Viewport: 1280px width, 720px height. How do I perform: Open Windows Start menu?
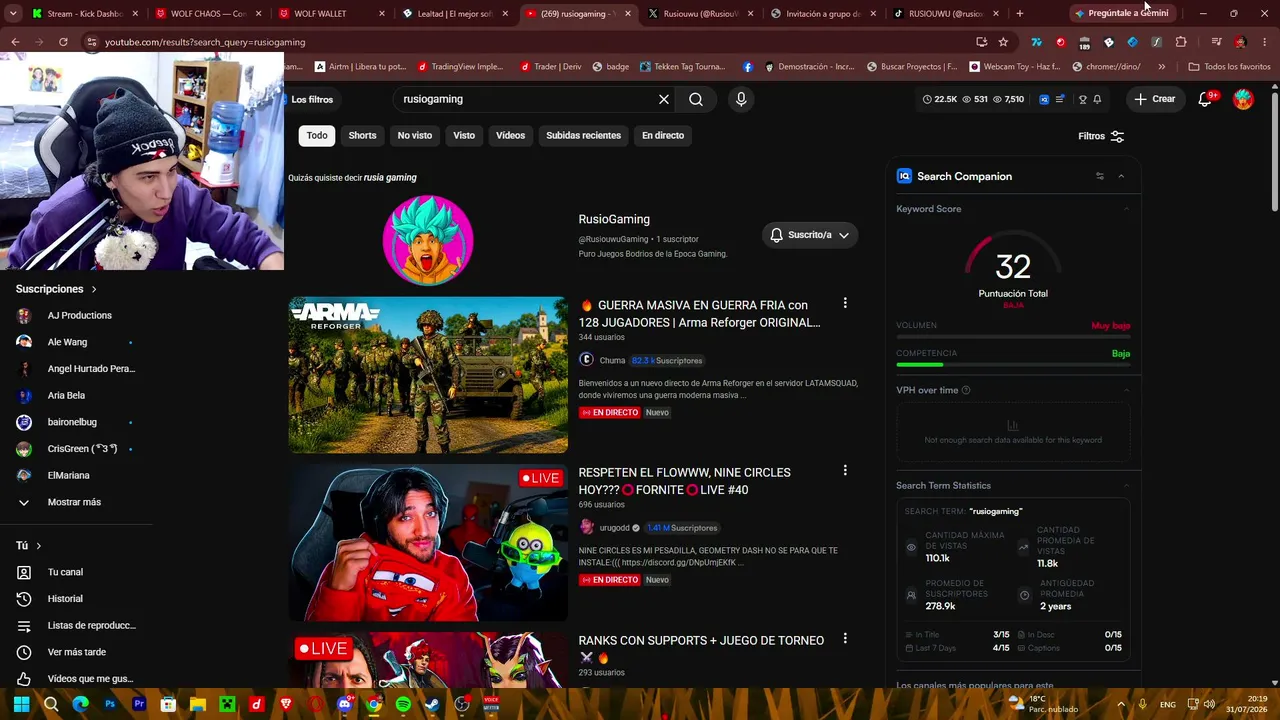(21, 704)
